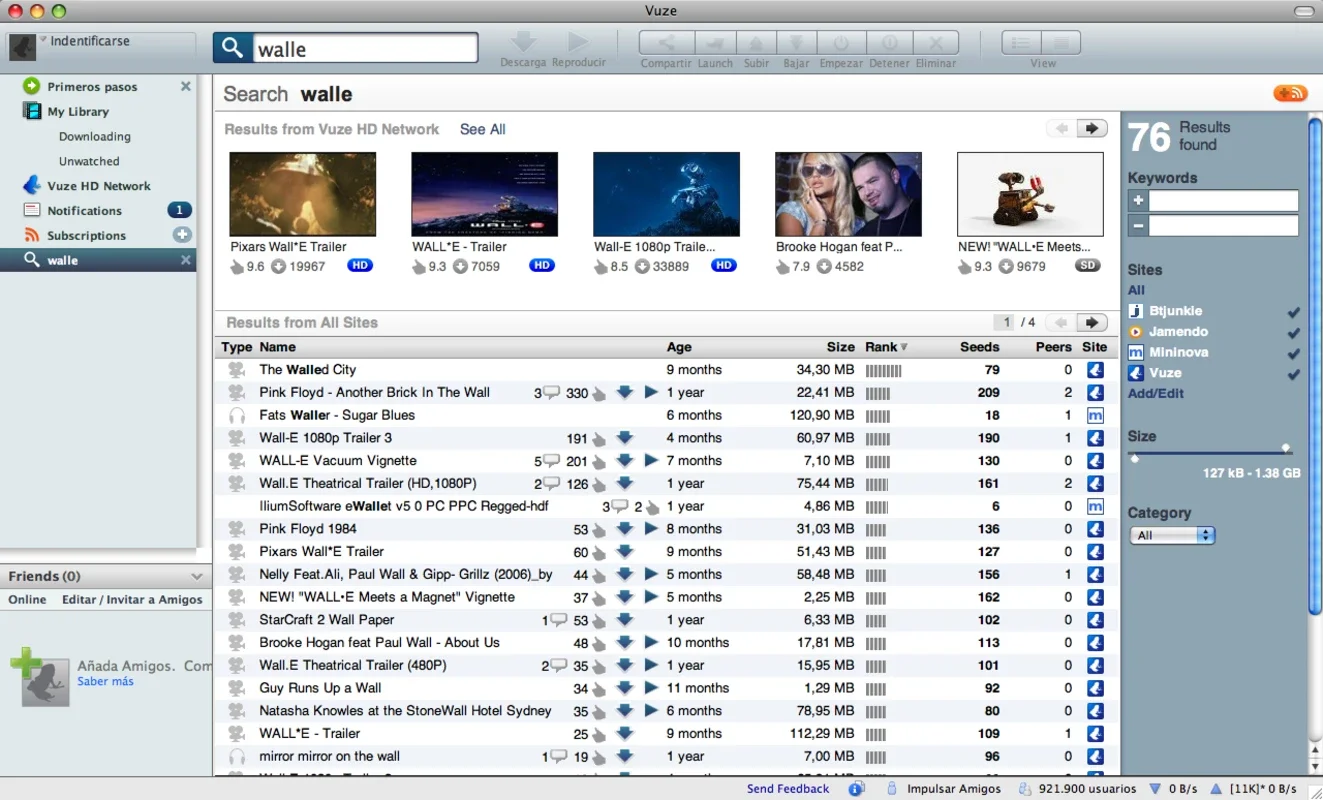Screen dimensions: 1323x800
Task: Switch to the left View mode button
Action: [x=1022, y=43]
